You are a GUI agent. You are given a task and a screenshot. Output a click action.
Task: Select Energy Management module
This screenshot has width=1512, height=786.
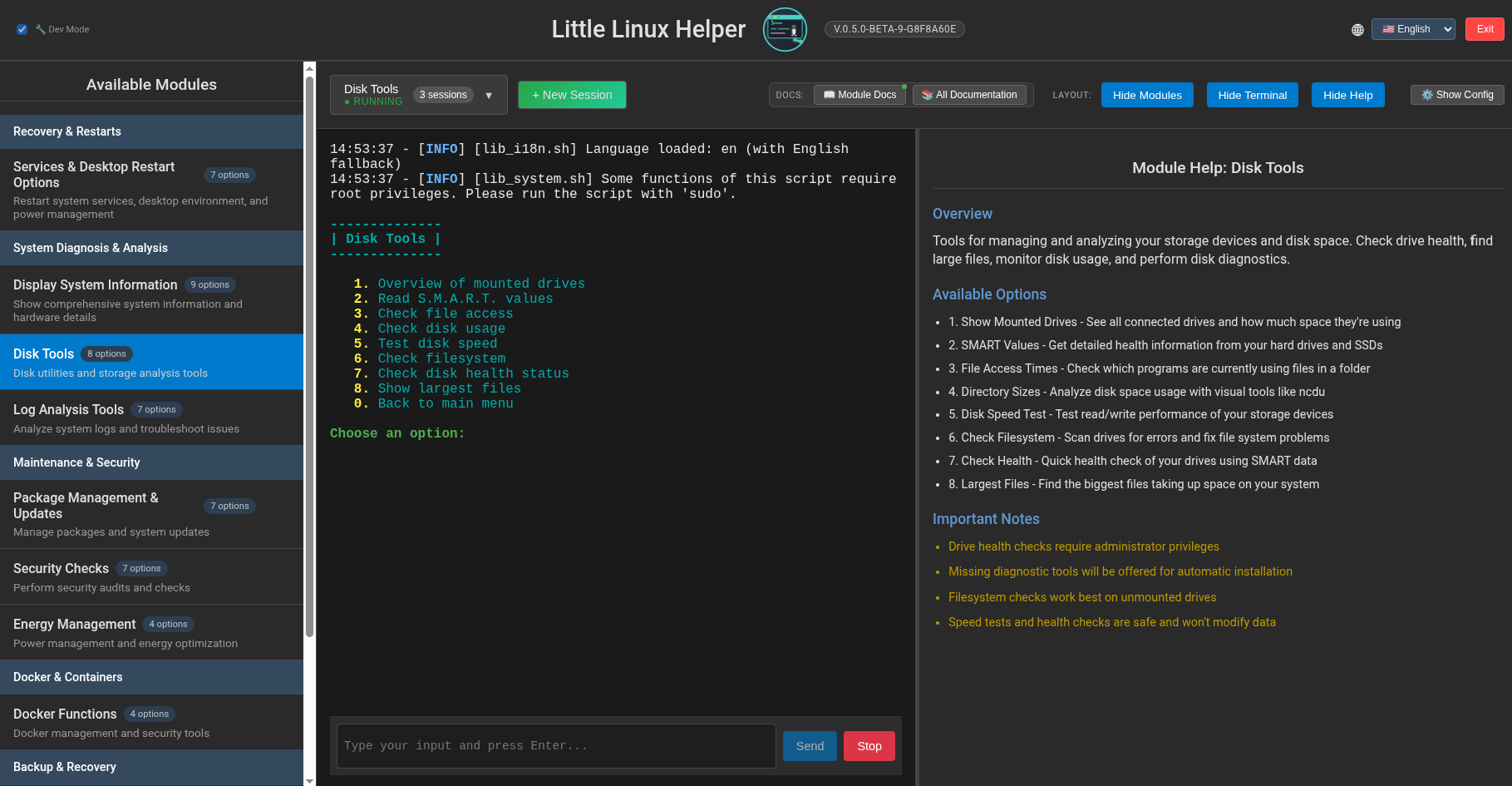click(151, 632)
